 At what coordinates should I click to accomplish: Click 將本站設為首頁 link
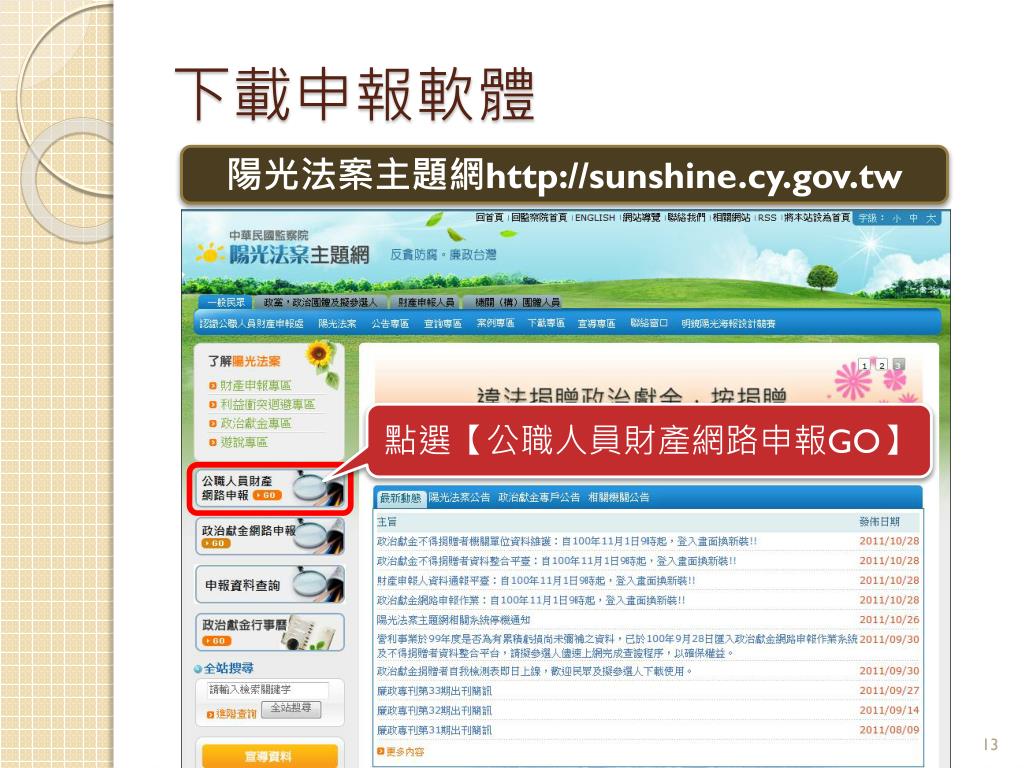click(x=817, y=217)
